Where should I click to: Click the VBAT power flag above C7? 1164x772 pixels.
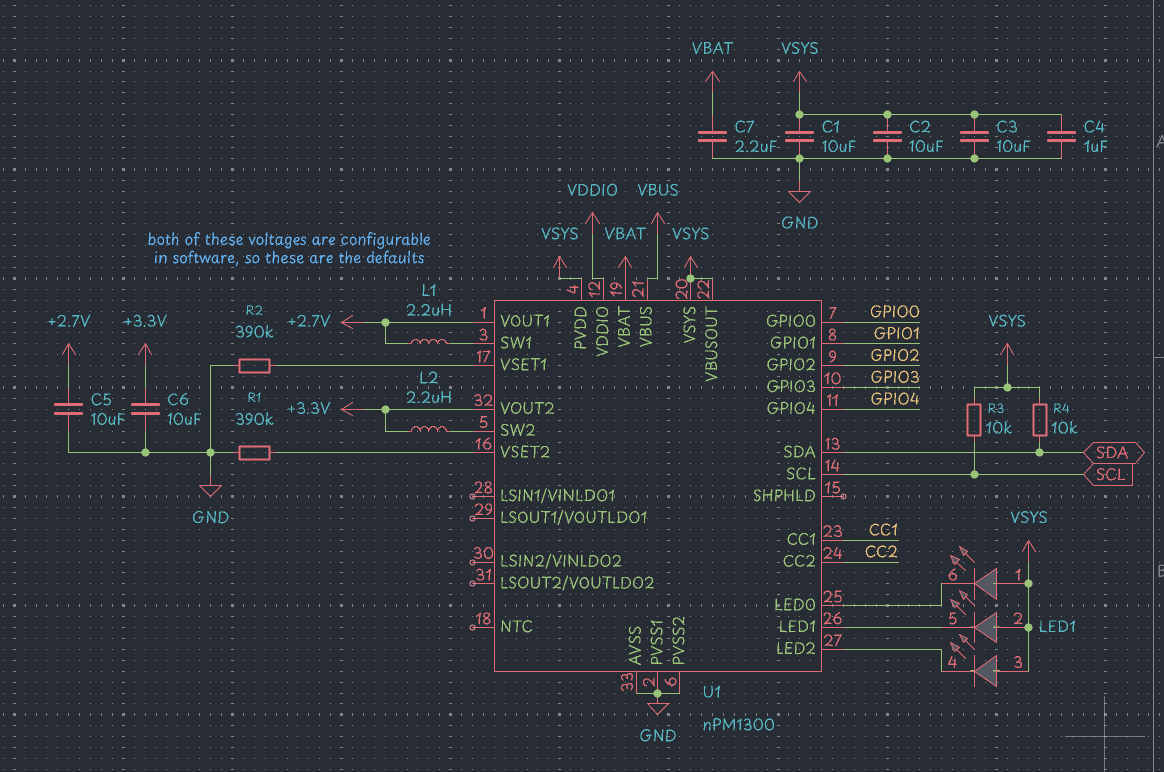click(711, 75)
